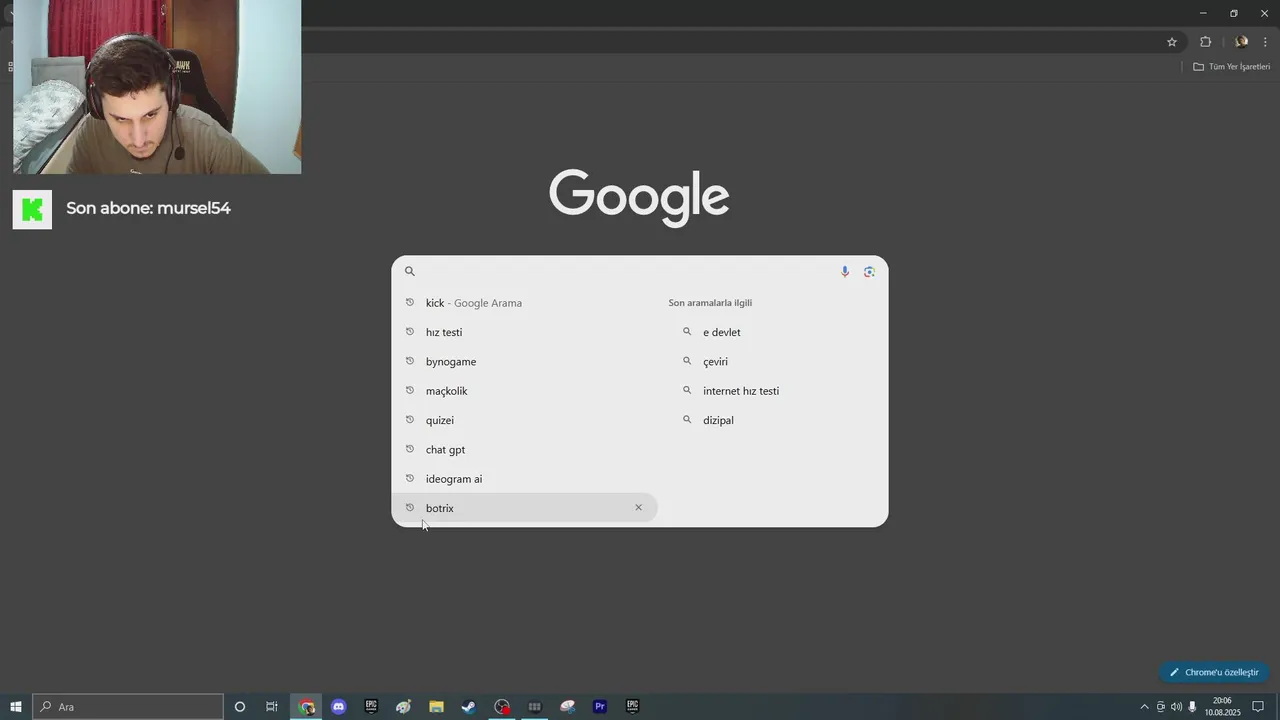Screen dimensions: 1280x720
Task: Open Task View on the taskbar
Action: pyautogui.click(x=272, y=707)
